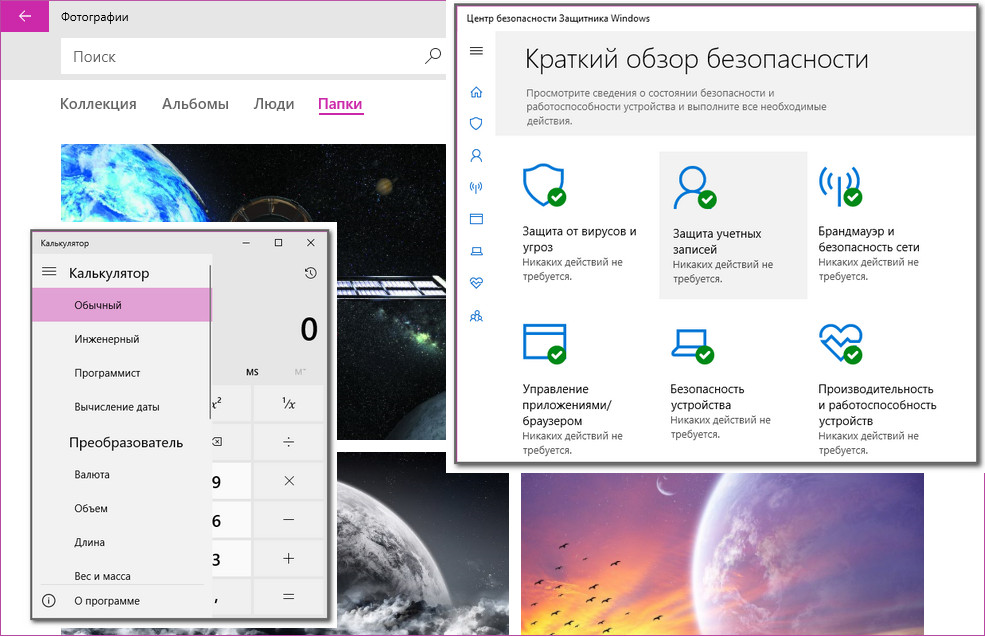Switch to the Коллекция tab in Photos
Viewport: 985px width, 637px height.
(98, 104)
